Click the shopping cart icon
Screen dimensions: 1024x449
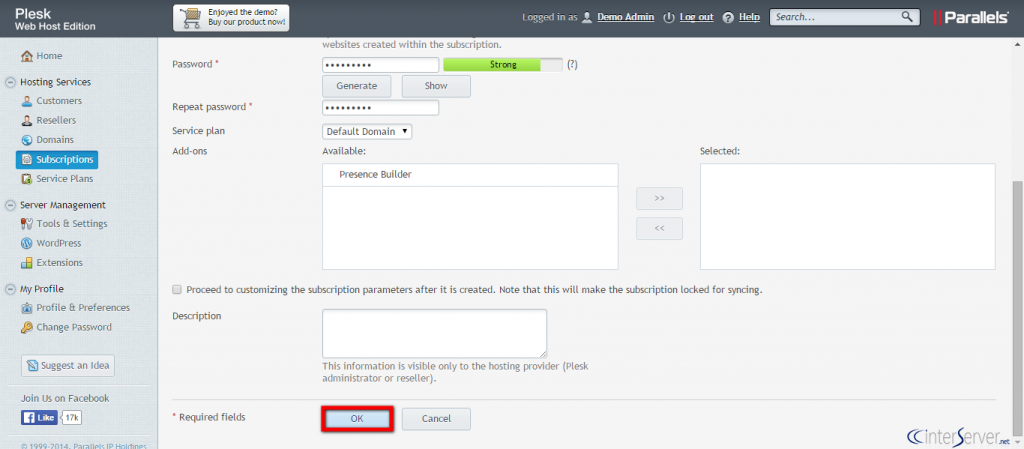coord(191,18)
